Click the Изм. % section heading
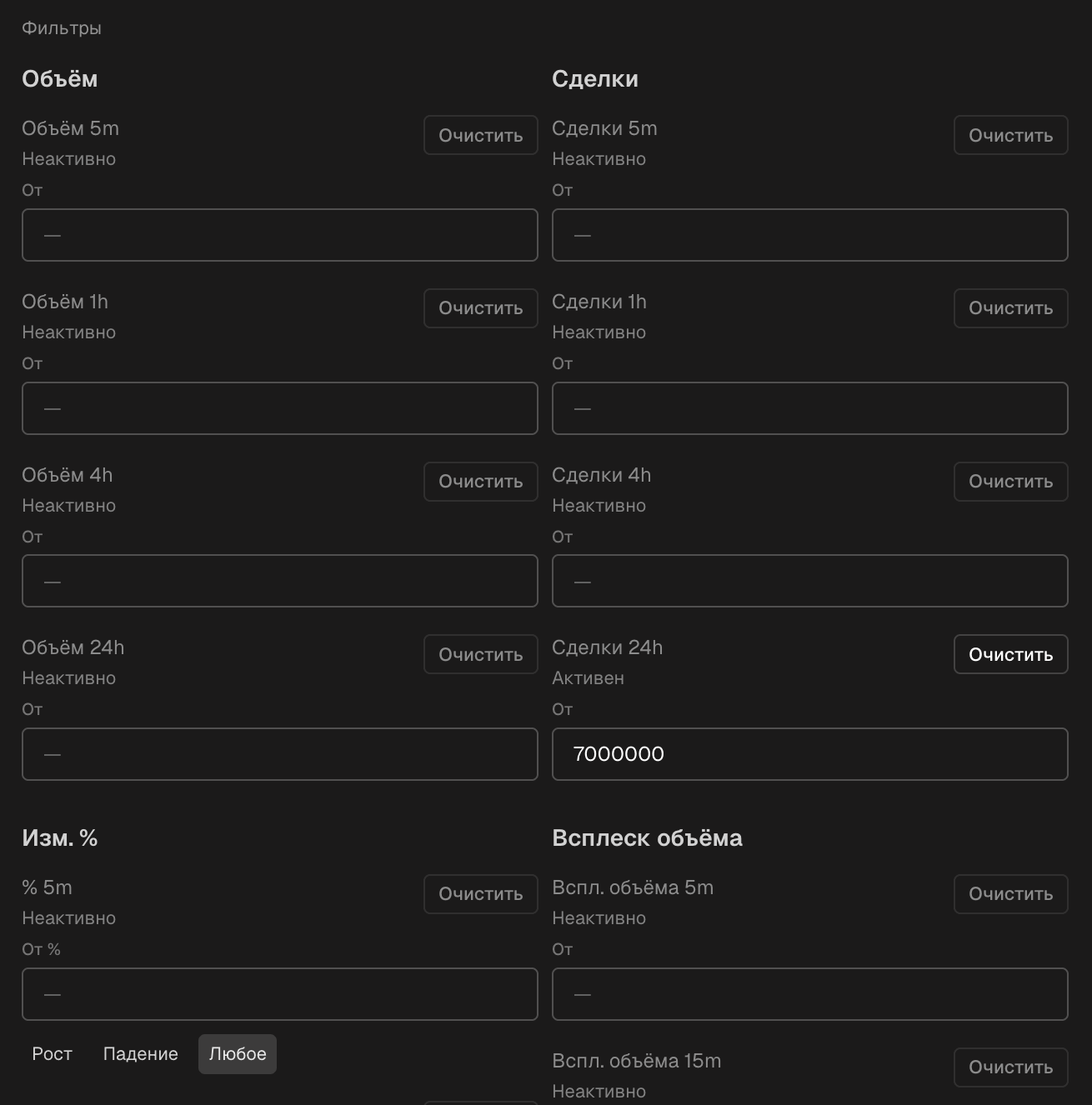1092x1105 pixels. click(60, 838)
